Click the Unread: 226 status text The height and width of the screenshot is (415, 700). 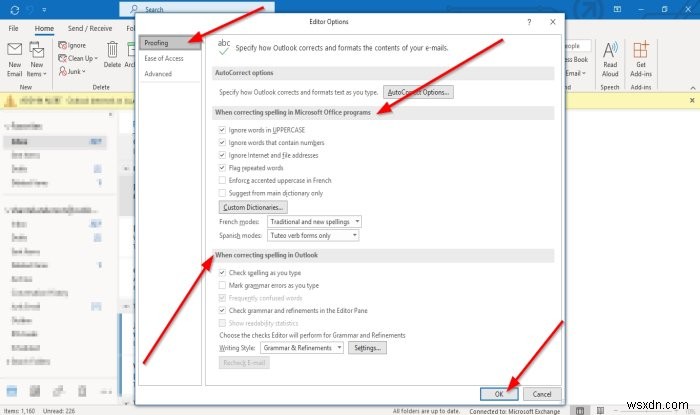(x=59, y=411)
